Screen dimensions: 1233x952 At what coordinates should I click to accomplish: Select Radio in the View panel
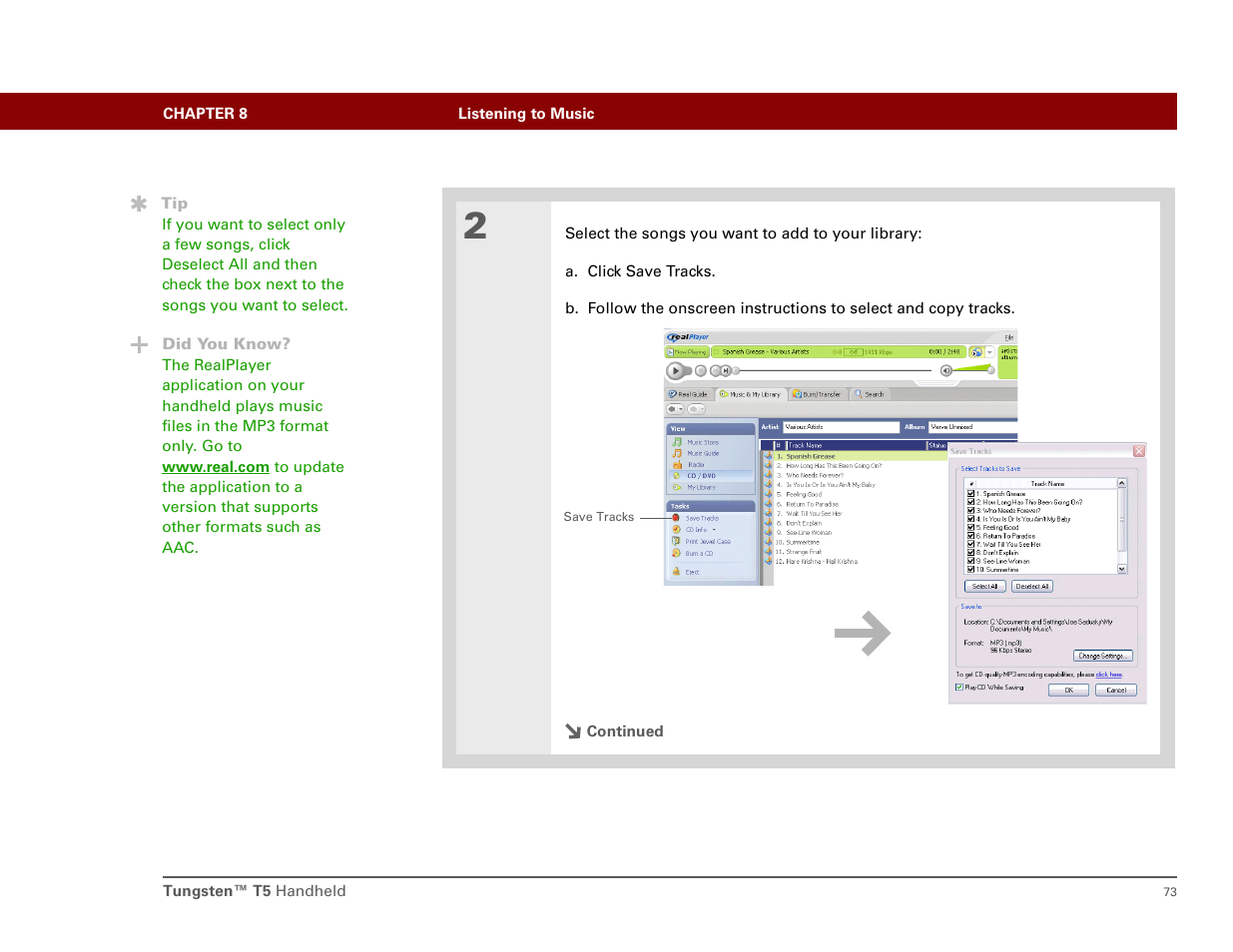pyautogui.click(x=696, y=465)
